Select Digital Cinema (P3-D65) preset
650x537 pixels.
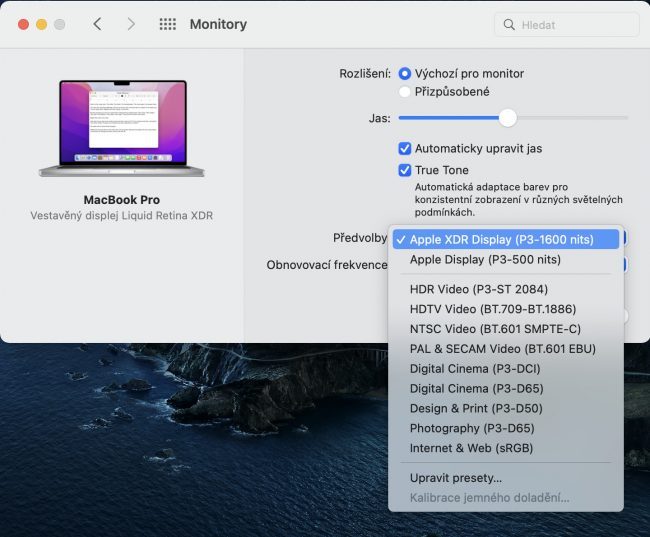tap(506, 389)
